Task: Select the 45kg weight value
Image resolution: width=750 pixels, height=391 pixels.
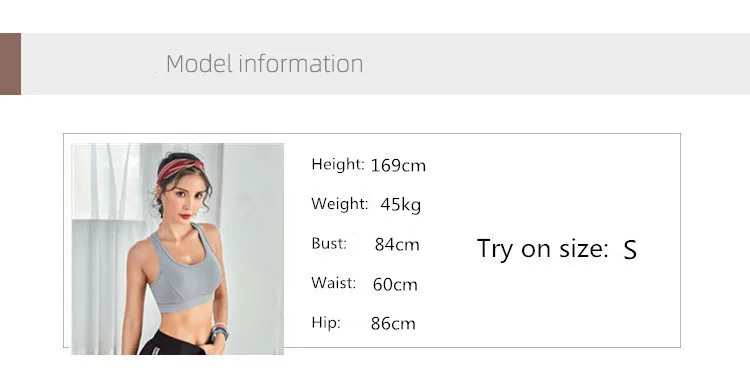Action: pos(400,205)
